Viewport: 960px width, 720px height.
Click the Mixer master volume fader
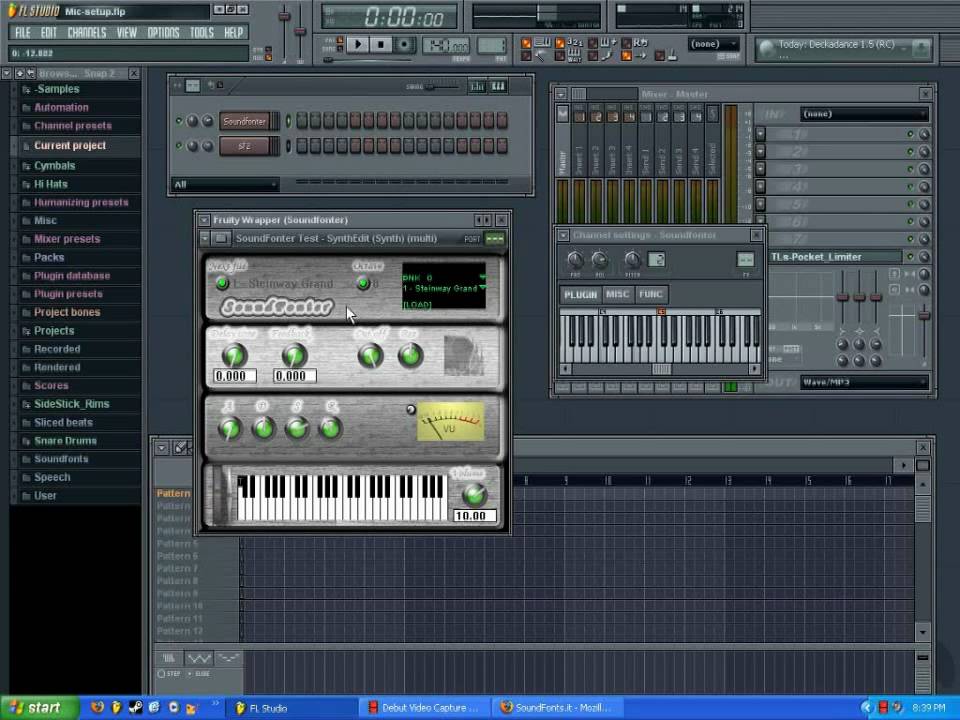[x=924, y=316]
